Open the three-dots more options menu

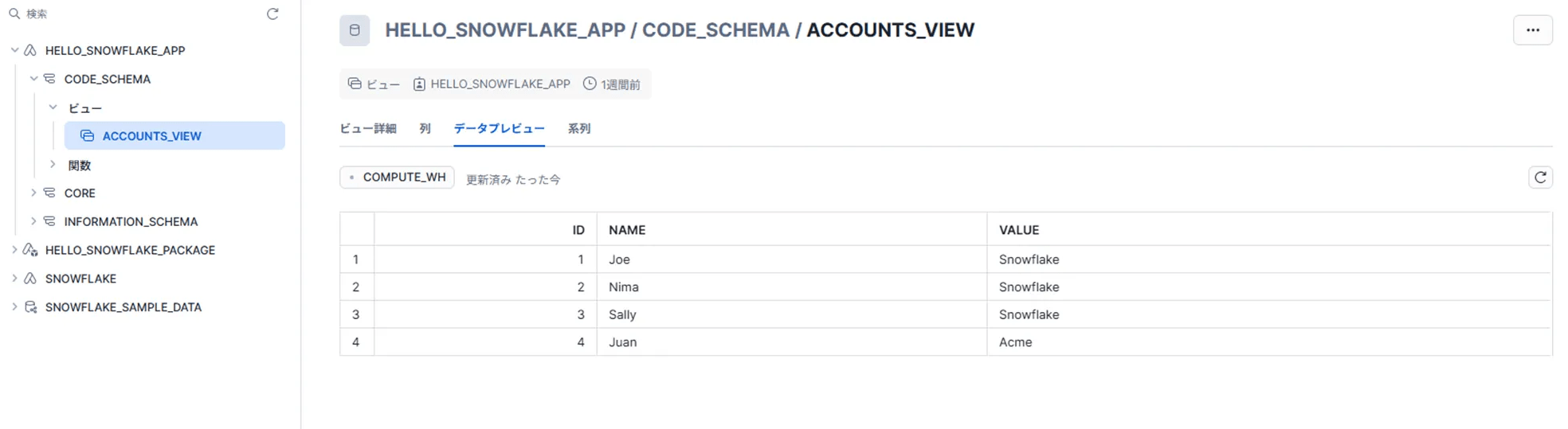click(1532, 30)
